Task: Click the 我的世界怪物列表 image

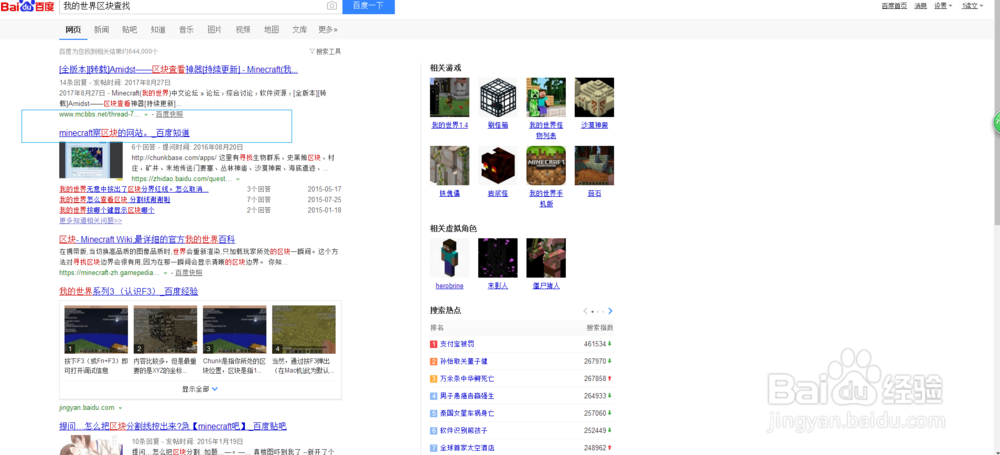Action: click(546, 97)
